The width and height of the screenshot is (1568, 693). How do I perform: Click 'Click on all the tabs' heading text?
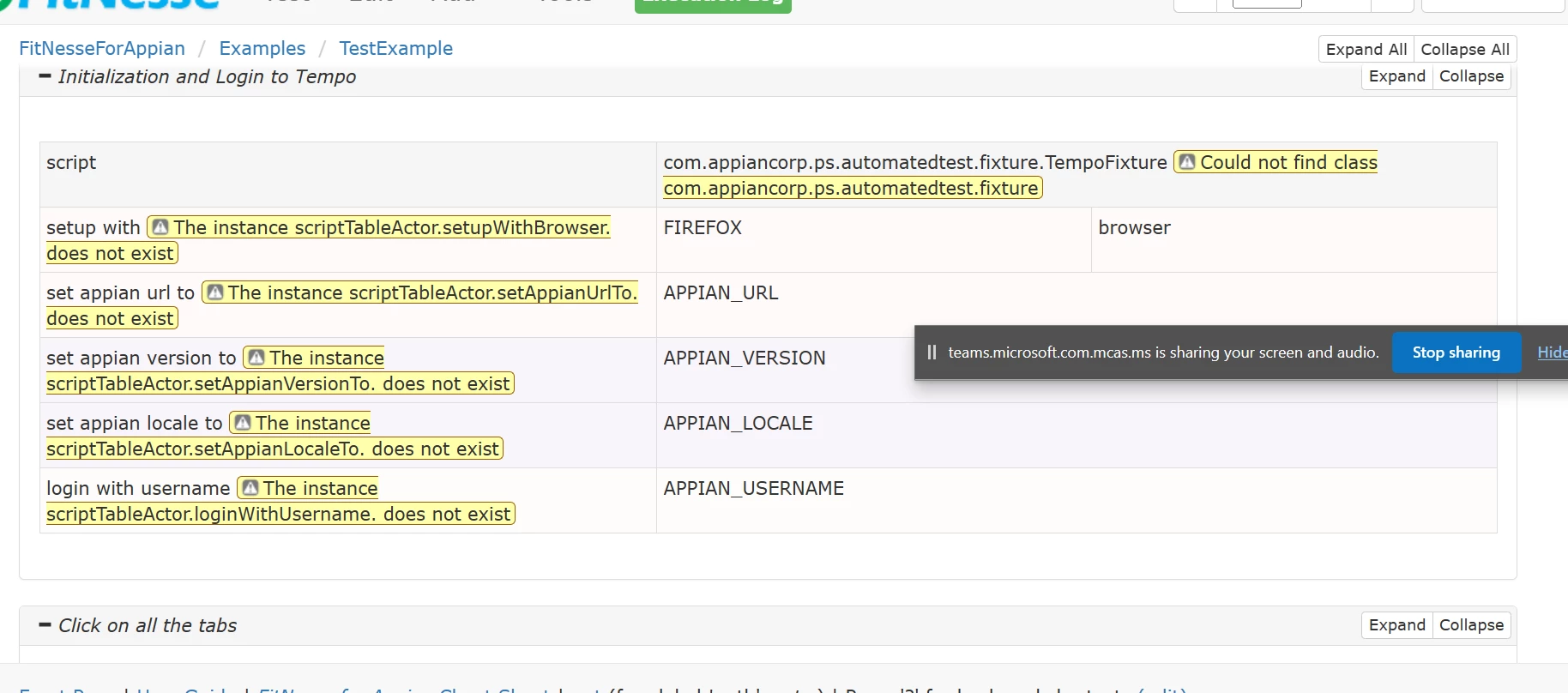pos(148,625)
